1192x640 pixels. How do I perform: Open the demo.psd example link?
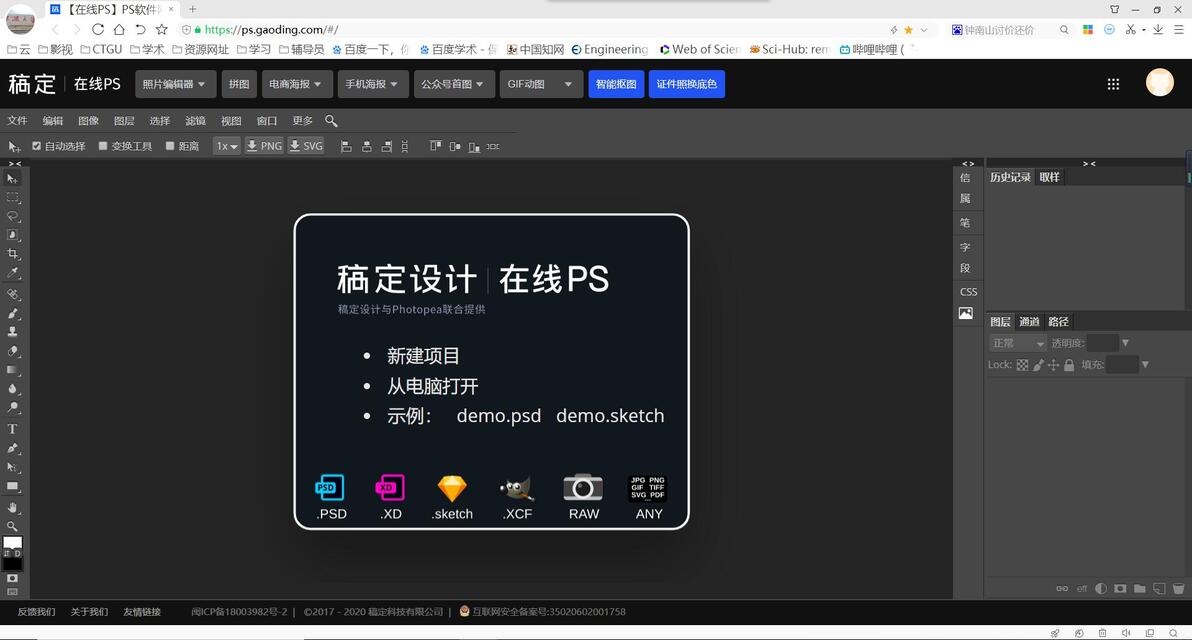(499, 416)
